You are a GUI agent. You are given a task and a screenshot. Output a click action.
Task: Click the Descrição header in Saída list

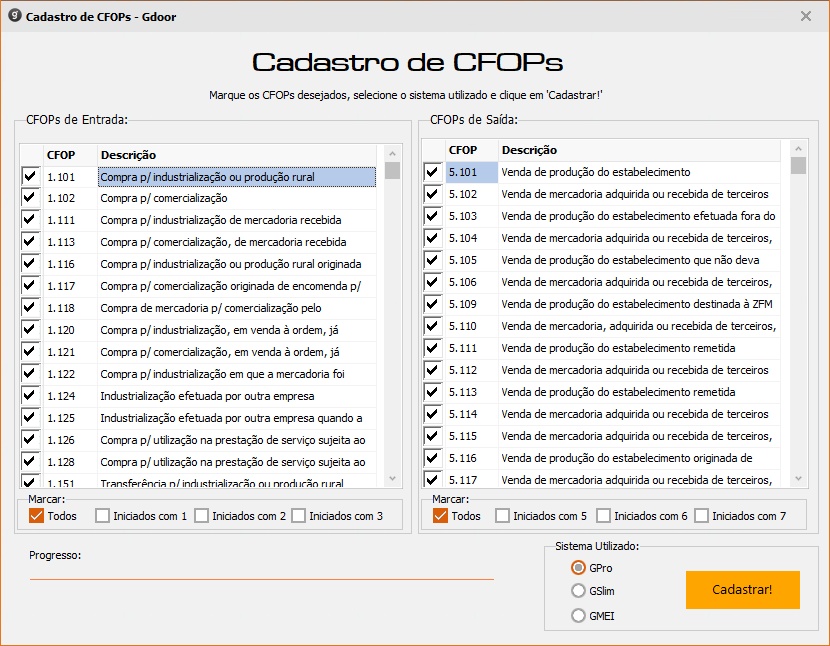coord(639,150)
